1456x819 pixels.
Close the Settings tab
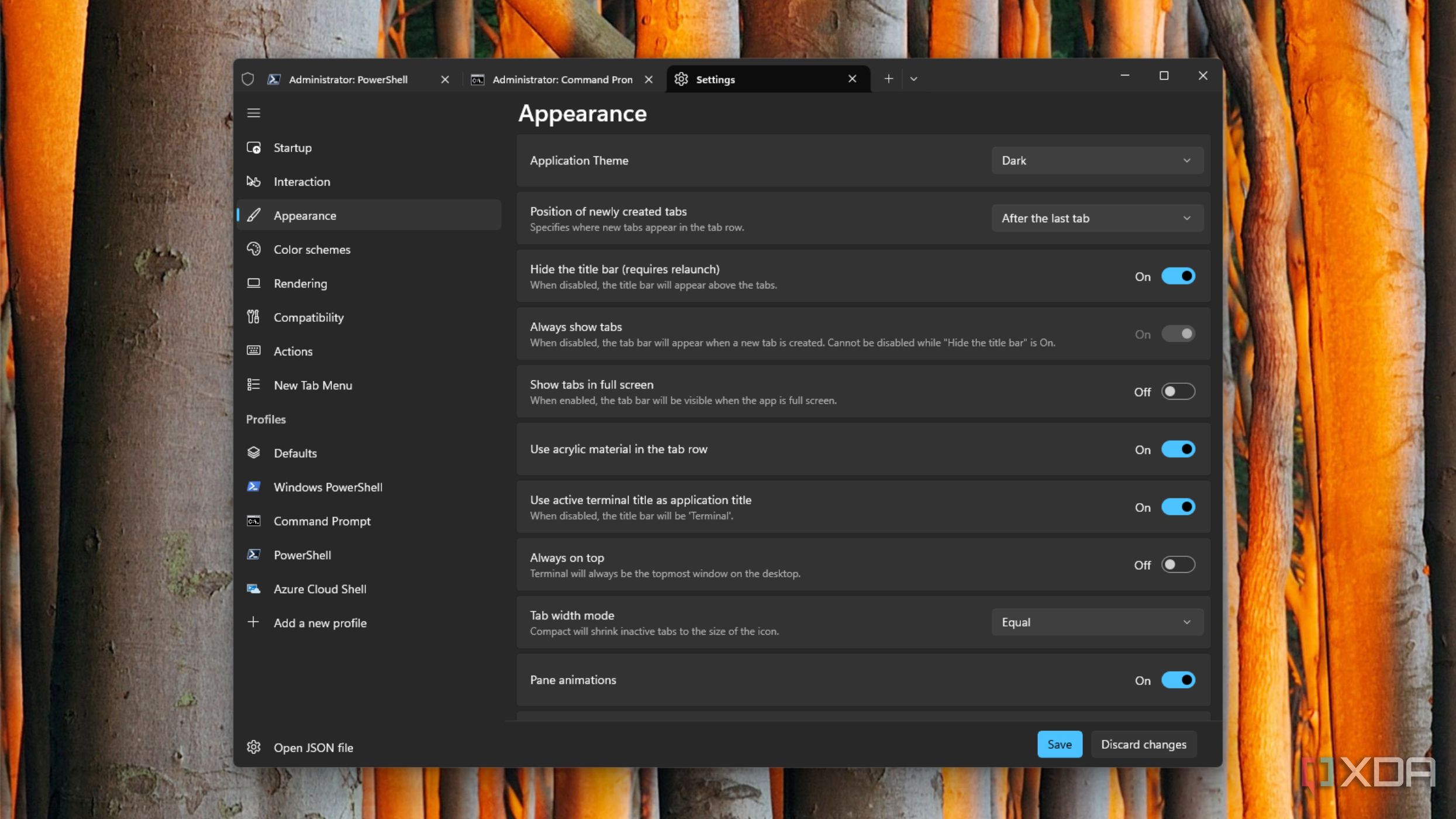click(x=852, y=79)
